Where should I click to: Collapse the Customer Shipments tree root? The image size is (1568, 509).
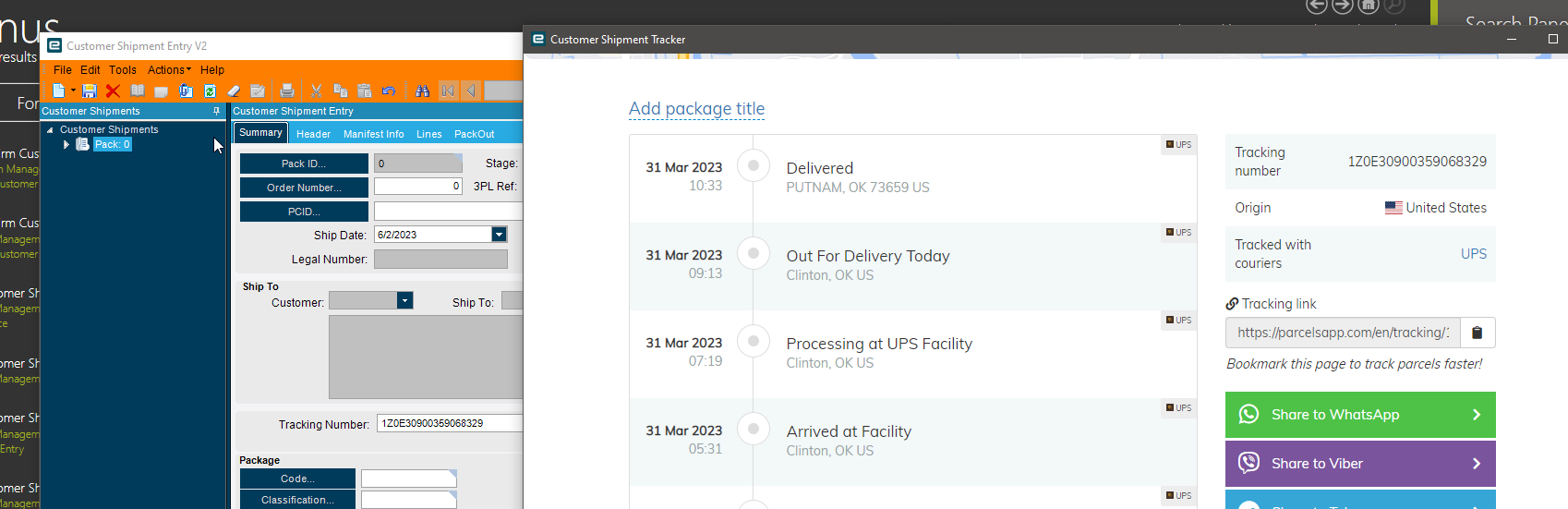[x=50, y=130]
